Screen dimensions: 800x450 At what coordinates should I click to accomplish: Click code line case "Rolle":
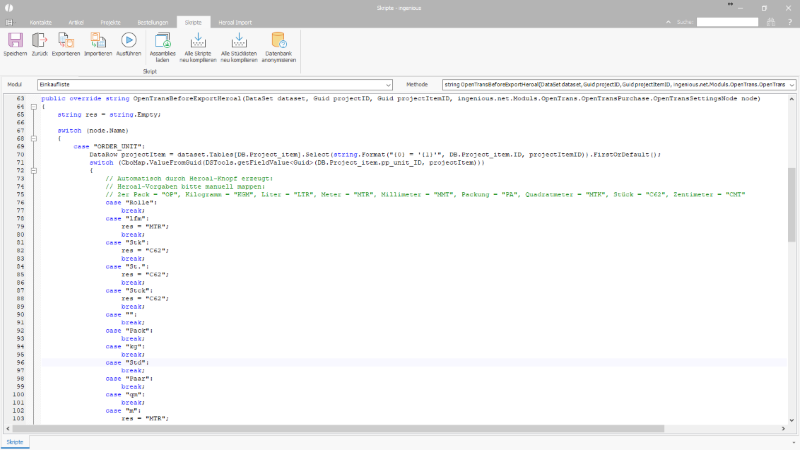coord(131,203)
